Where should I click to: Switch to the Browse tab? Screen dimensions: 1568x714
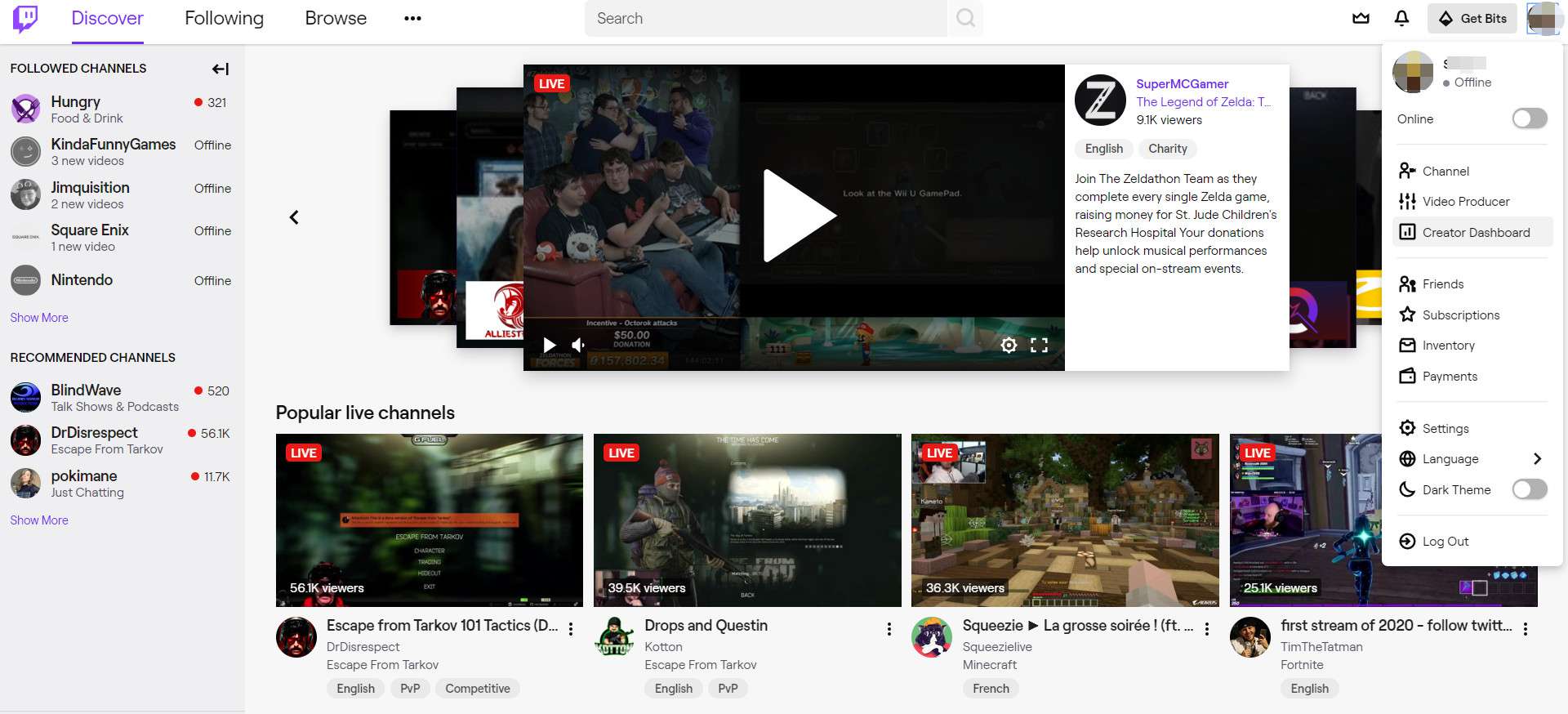[336, 18]
